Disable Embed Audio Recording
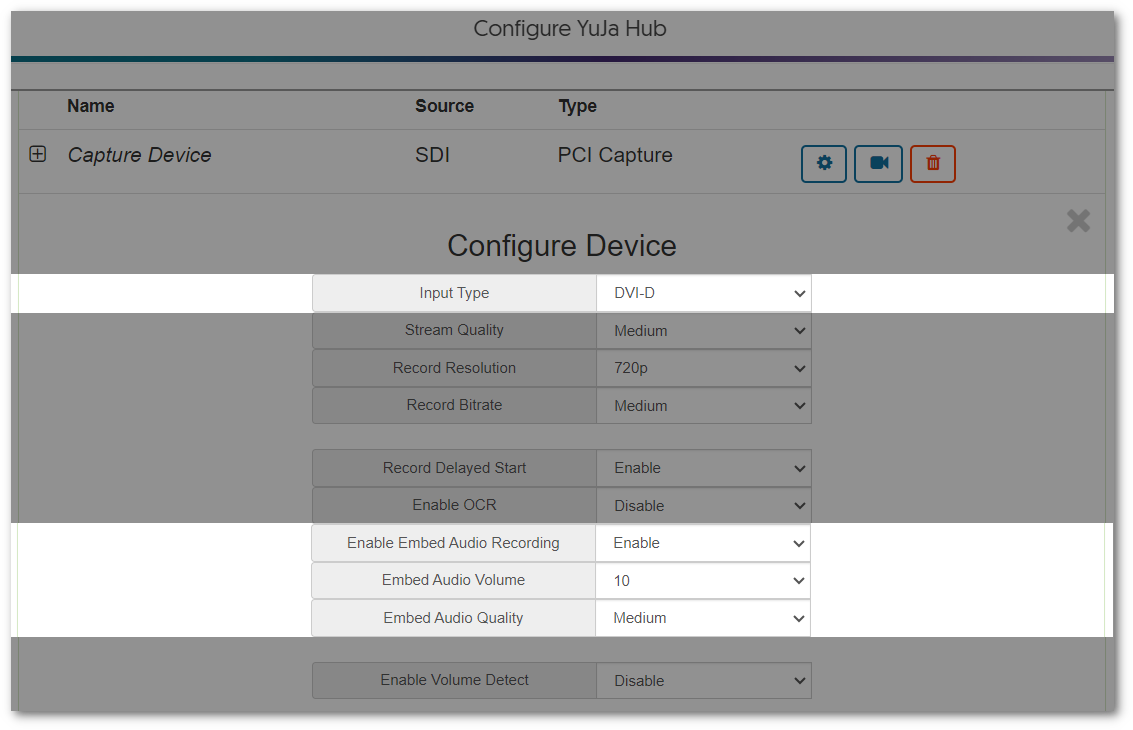The image size is (1133, 730). click(x=703, y=542)
